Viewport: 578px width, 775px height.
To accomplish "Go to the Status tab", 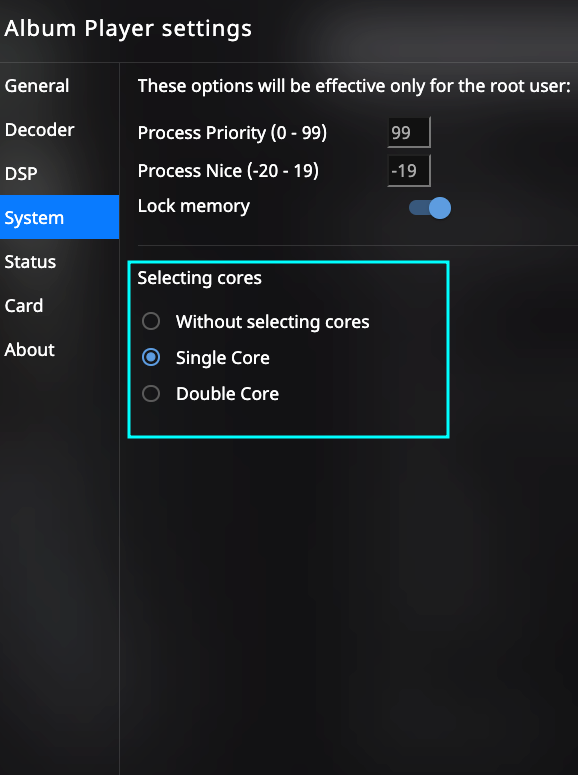I will pyautogui.click(x=59, y=261).
